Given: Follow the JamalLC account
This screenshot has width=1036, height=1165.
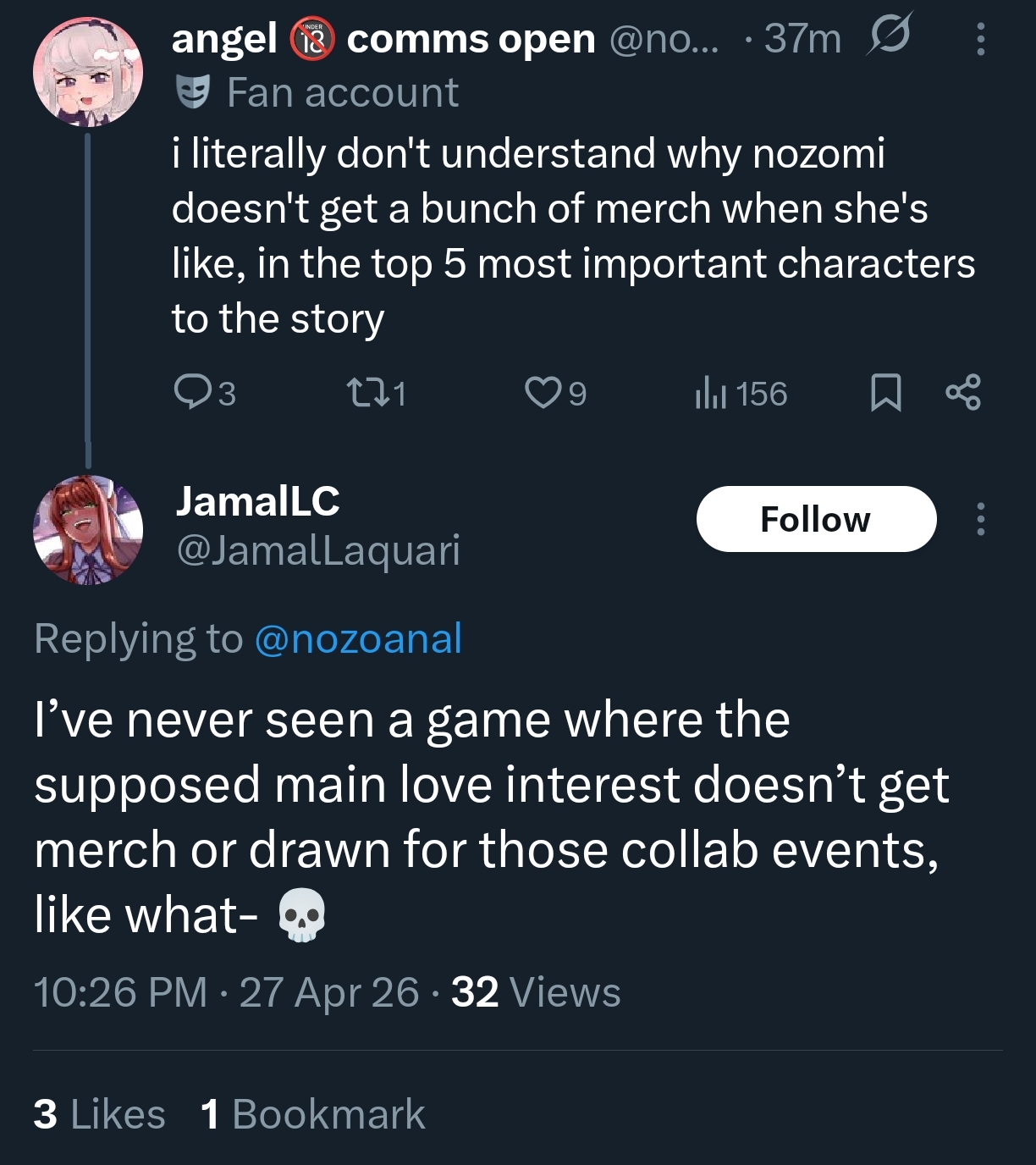Looking at the screenshot, I should coord(816,519).
